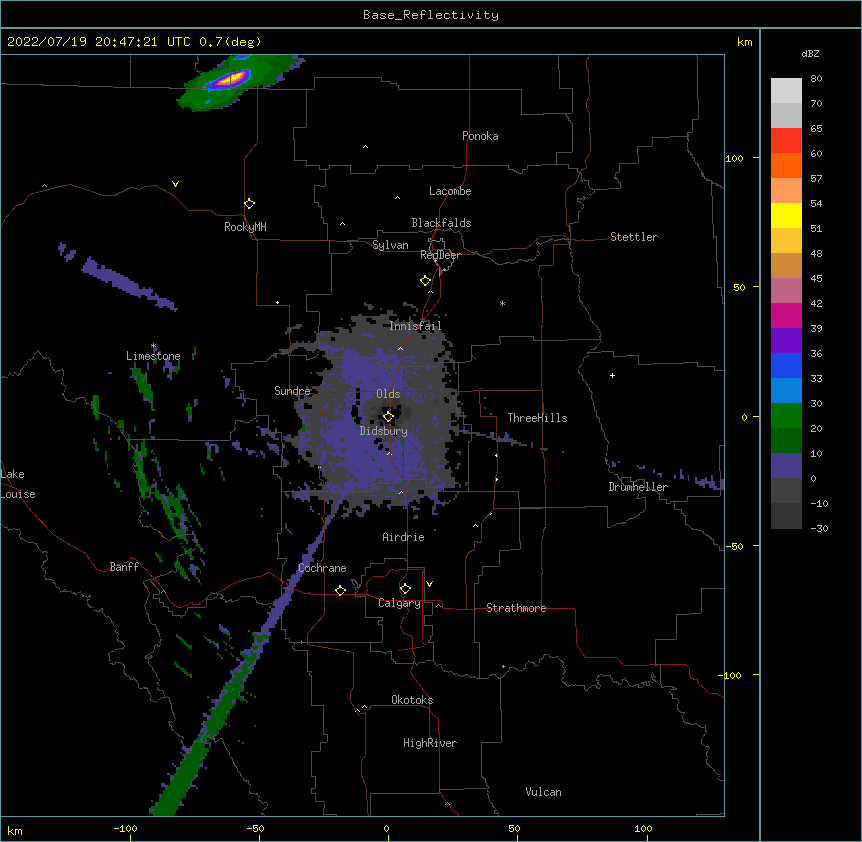The width and height of the screenshot is (862, 842).
Task: Select the radar site diamond between Olds and Didsbury
Action: pos(388,417)
